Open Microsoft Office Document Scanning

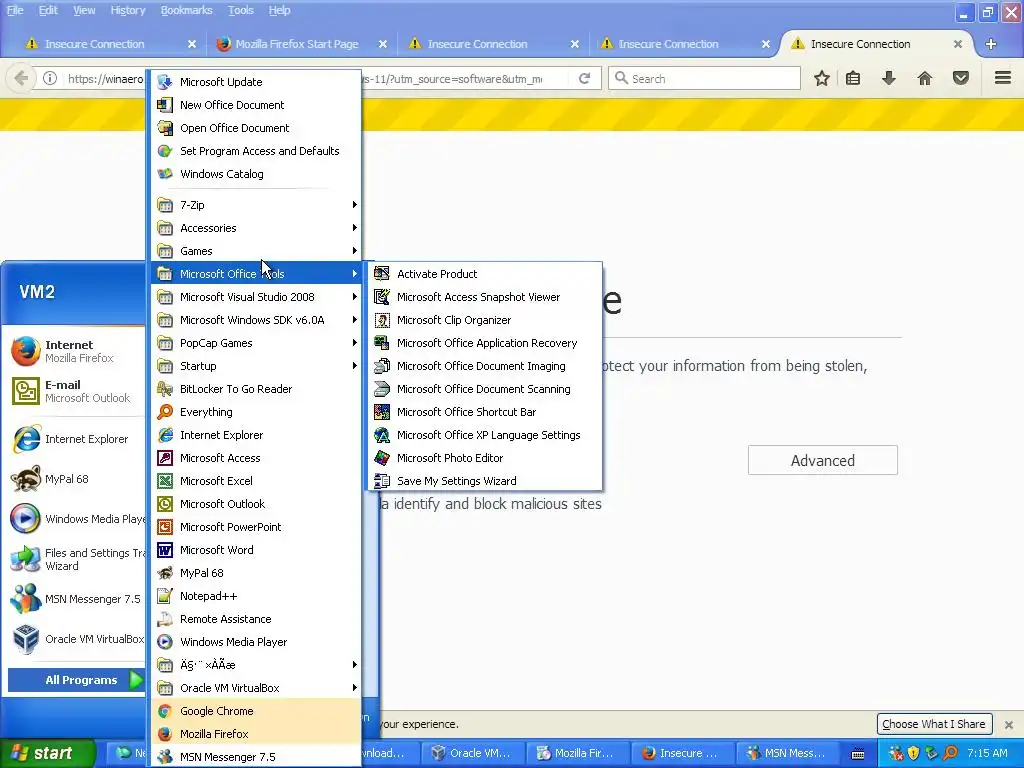pyautogui.click(x=485, y=389)
